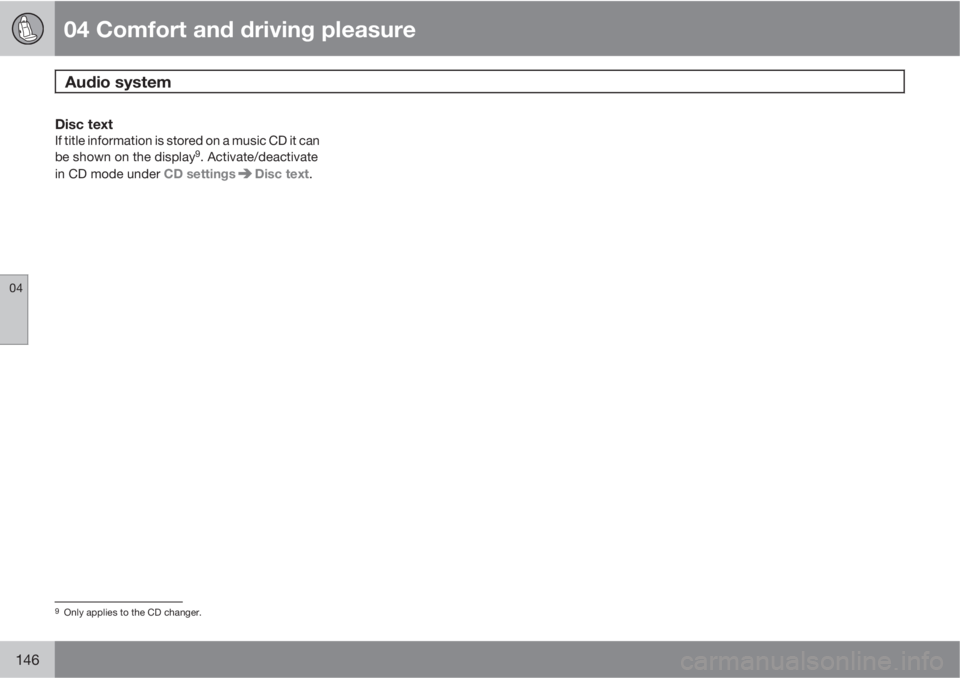
Task: Click the grey 'Disc text' menu reference
Action: coord(282,174)
